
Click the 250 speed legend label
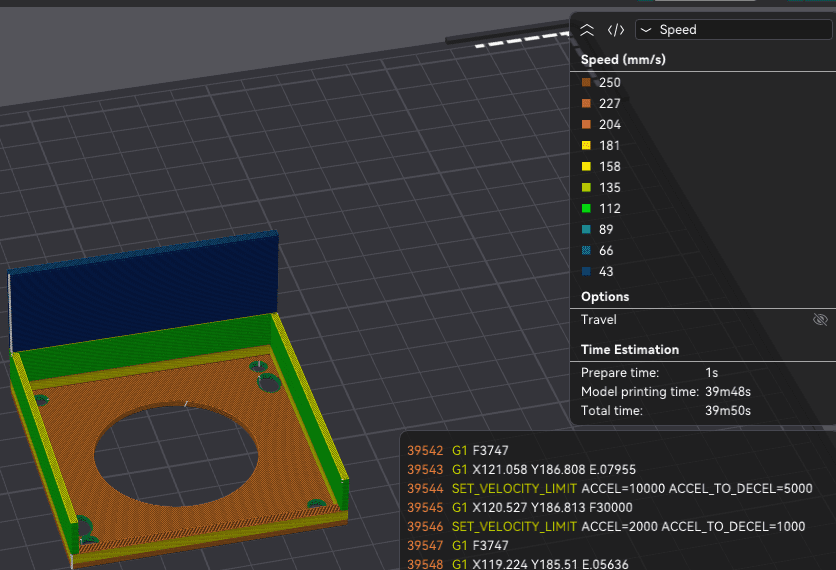(609, 82)
